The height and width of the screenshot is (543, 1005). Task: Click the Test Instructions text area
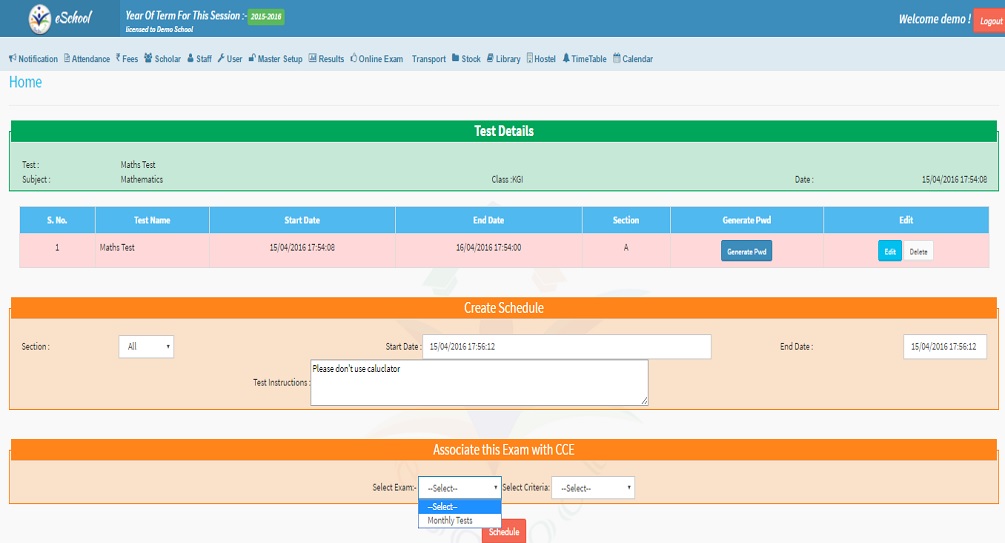[479, 382]
